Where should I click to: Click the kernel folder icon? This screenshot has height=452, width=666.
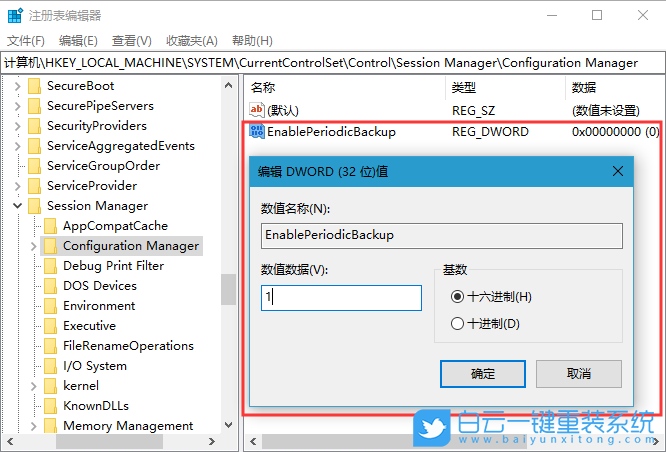pos(51,385)
